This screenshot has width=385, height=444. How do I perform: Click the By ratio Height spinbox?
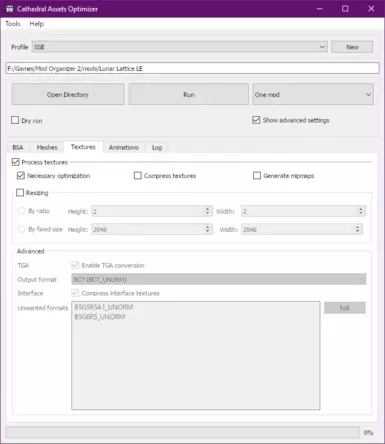[152, 211]
